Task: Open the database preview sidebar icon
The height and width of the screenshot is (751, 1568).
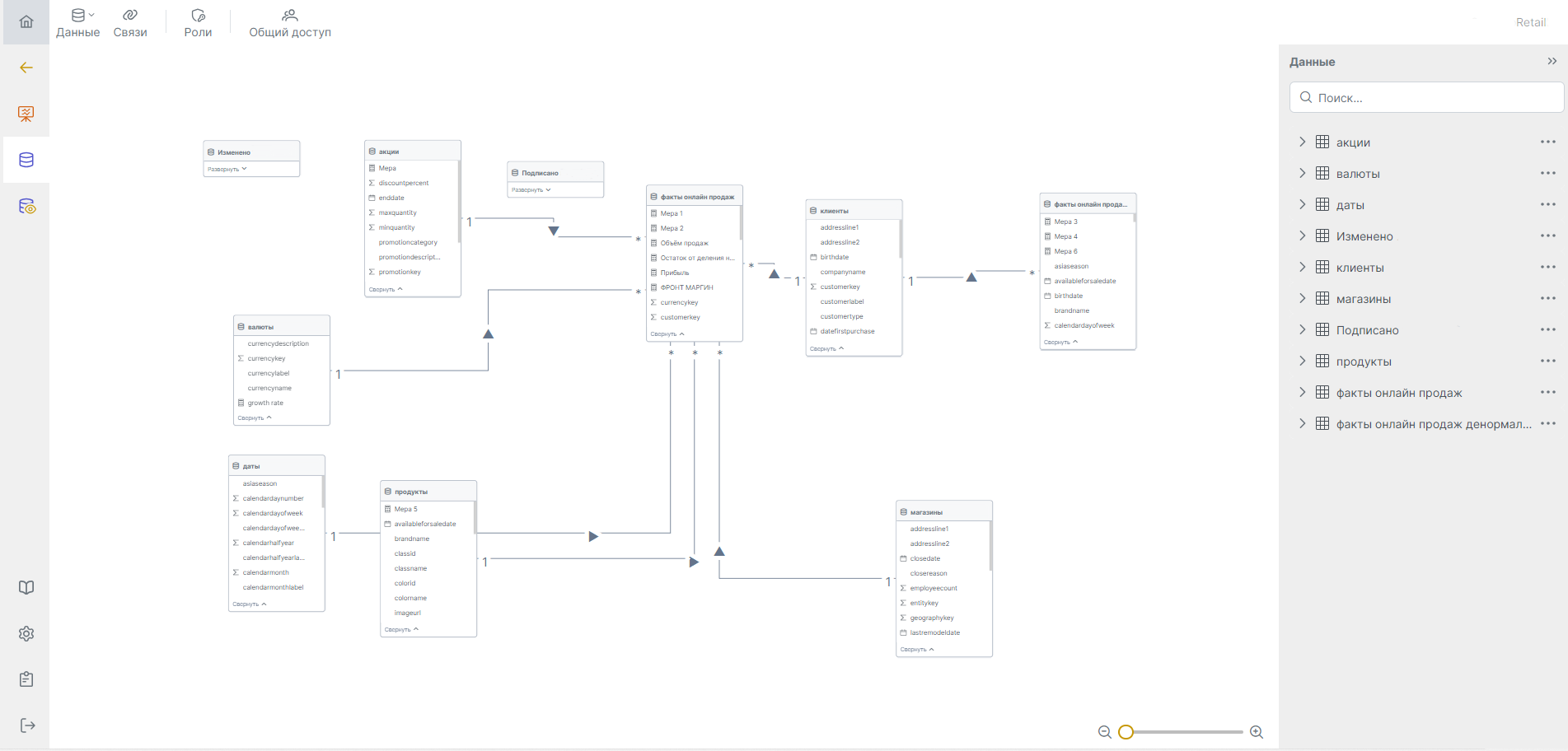Action: pyautogui.click(x=26, y=206)
